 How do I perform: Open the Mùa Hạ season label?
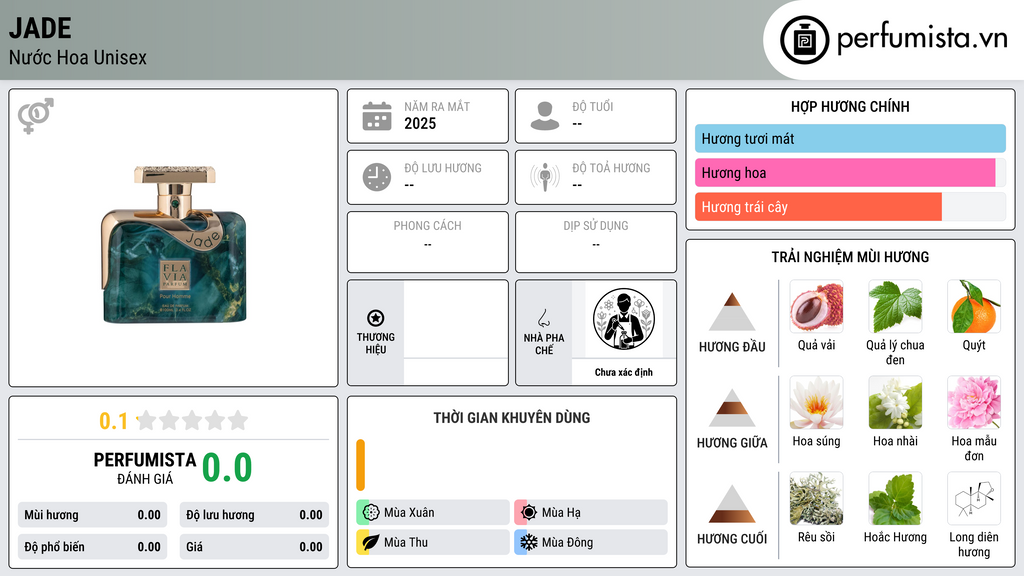click(x=561, y=513)
